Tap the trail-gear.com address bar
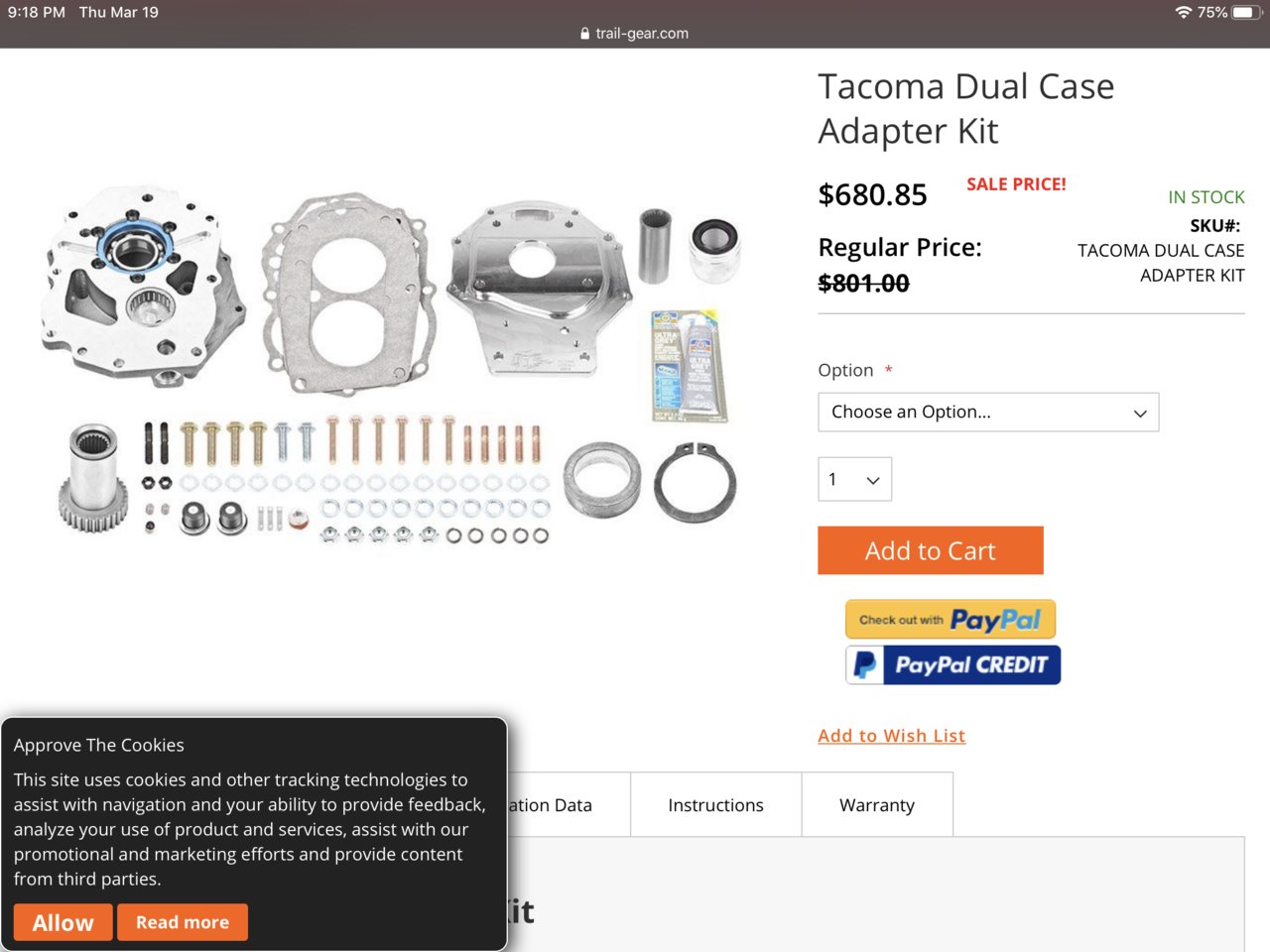The height and width of the screenshot is (952, 1270). [635, 33]
